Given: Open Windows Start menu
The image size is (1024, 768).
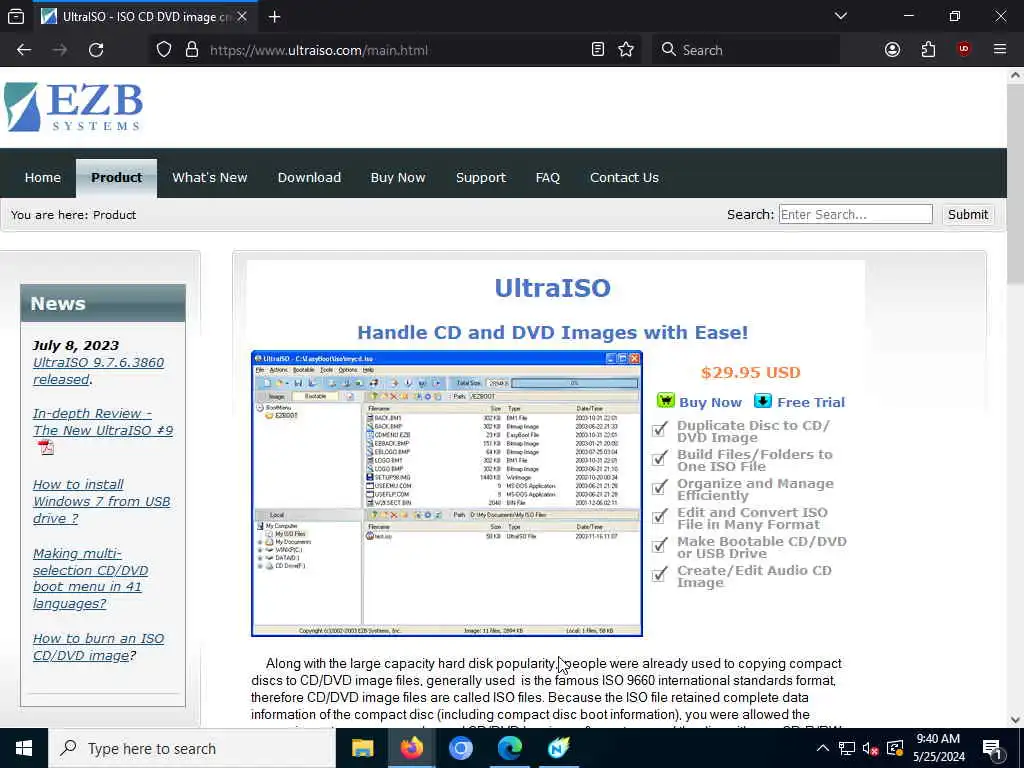Looking at the screenshot, I should pos(24,748).
